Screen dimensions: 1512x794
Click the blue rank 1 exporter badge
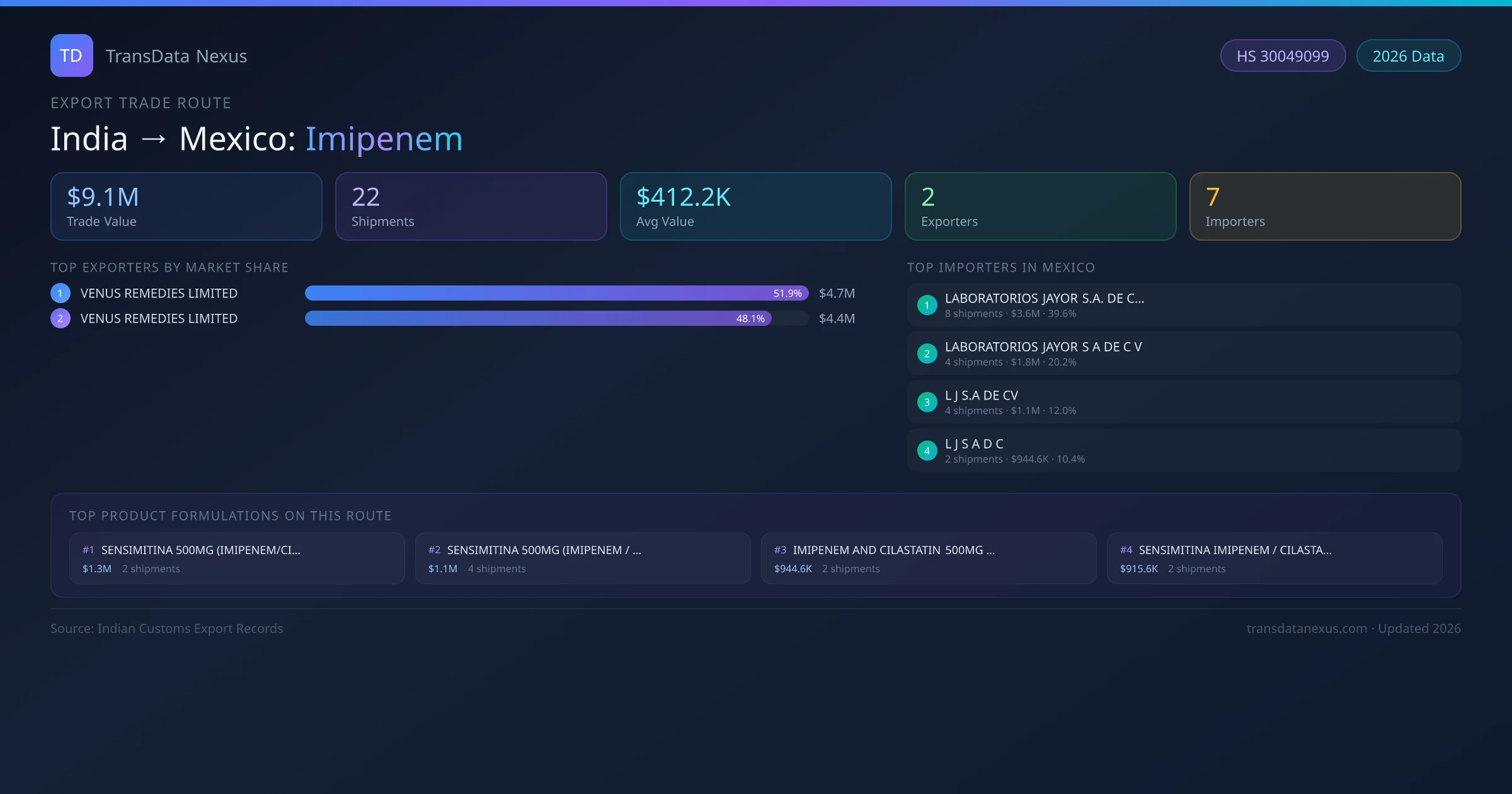pyautogui.click(x=60, y=293)
